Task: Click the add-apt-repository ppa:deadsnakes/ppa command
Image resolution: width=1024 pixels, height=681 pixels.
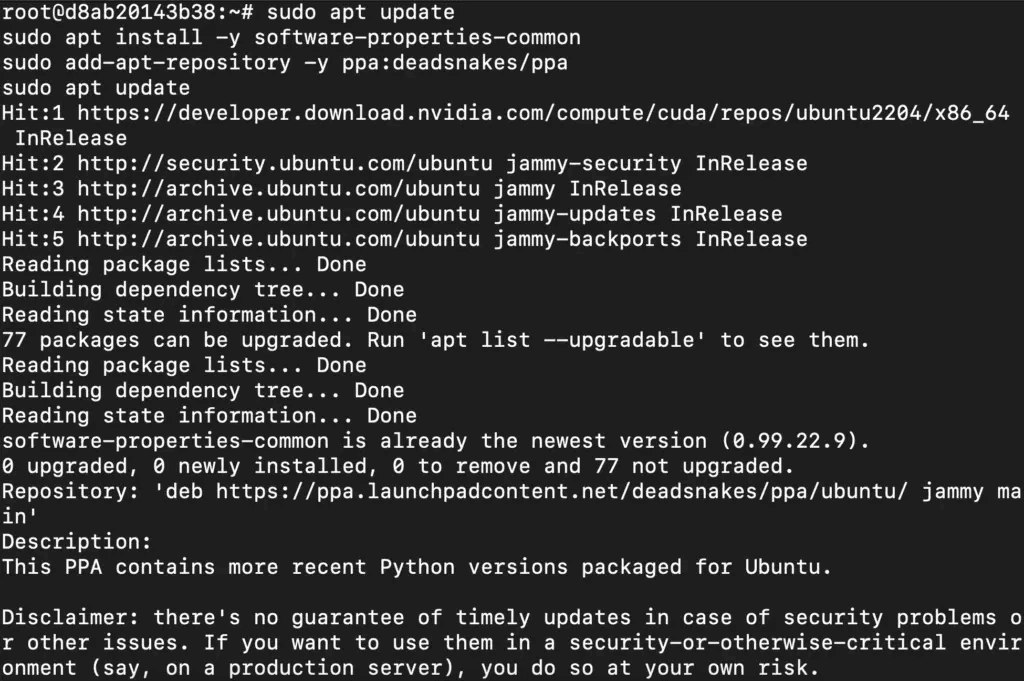Action: click(285, 63)
